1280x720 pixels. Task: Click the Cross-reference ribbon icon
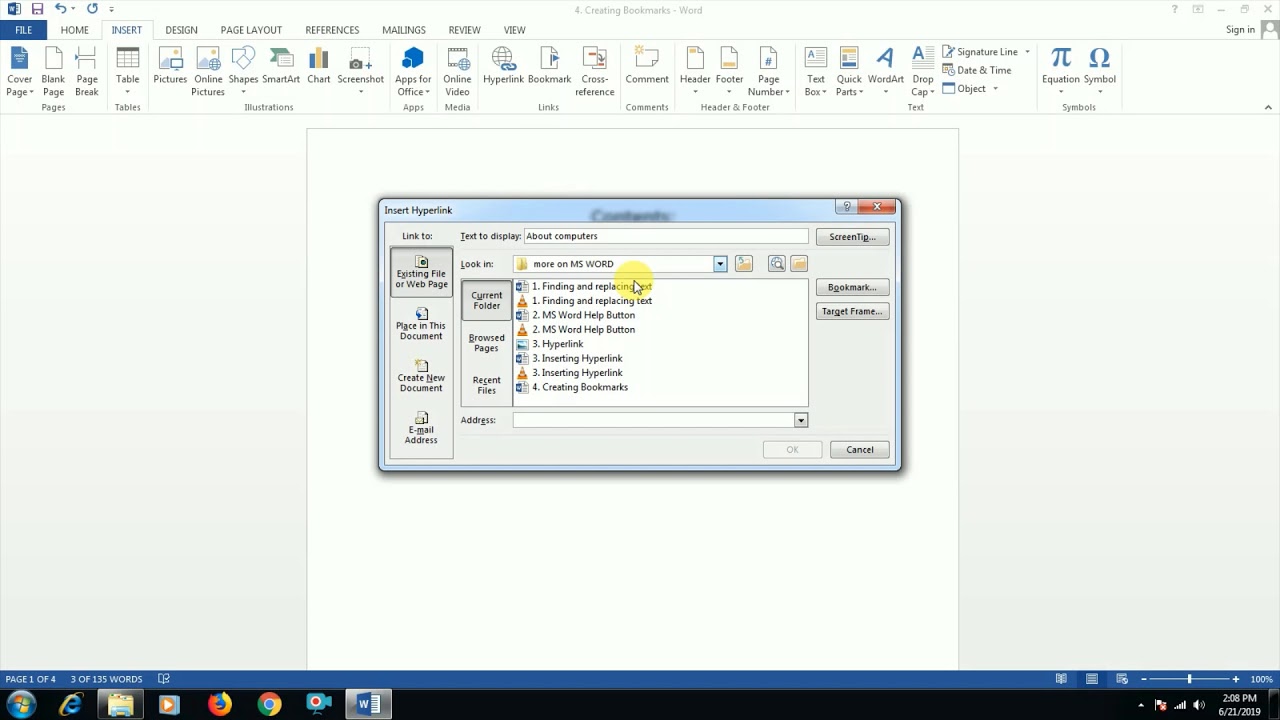tap(594, 72)
